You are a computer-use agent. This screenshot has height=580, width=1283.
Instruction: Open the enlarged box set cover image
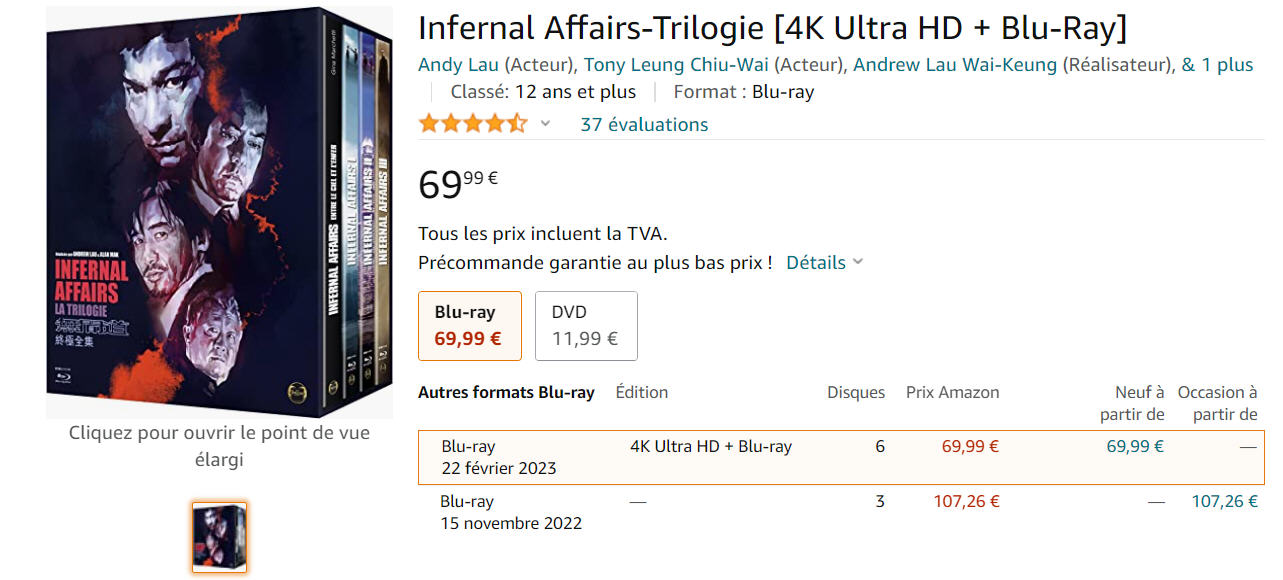[206, 212]
